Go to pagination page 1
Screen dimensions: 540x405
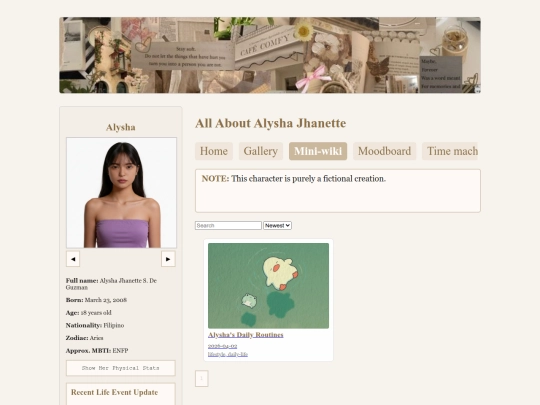tap(201, 378)
